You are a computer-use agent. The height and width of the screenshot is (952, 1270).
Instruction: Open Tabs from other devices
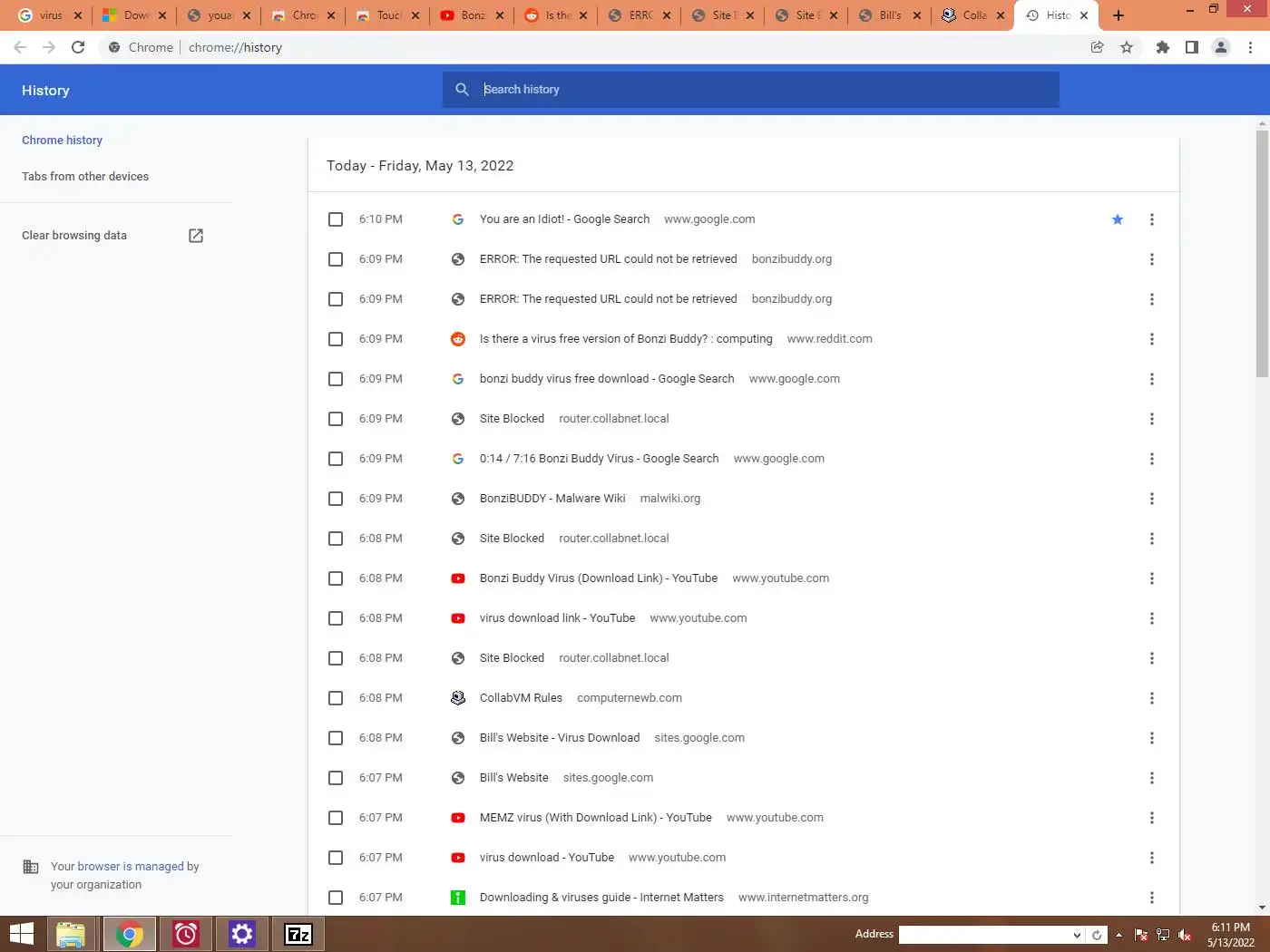[x=85, y=177]
